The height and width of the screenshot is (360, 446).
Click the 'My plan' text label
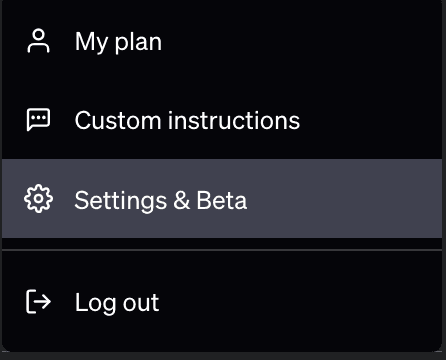click(118, 42)
